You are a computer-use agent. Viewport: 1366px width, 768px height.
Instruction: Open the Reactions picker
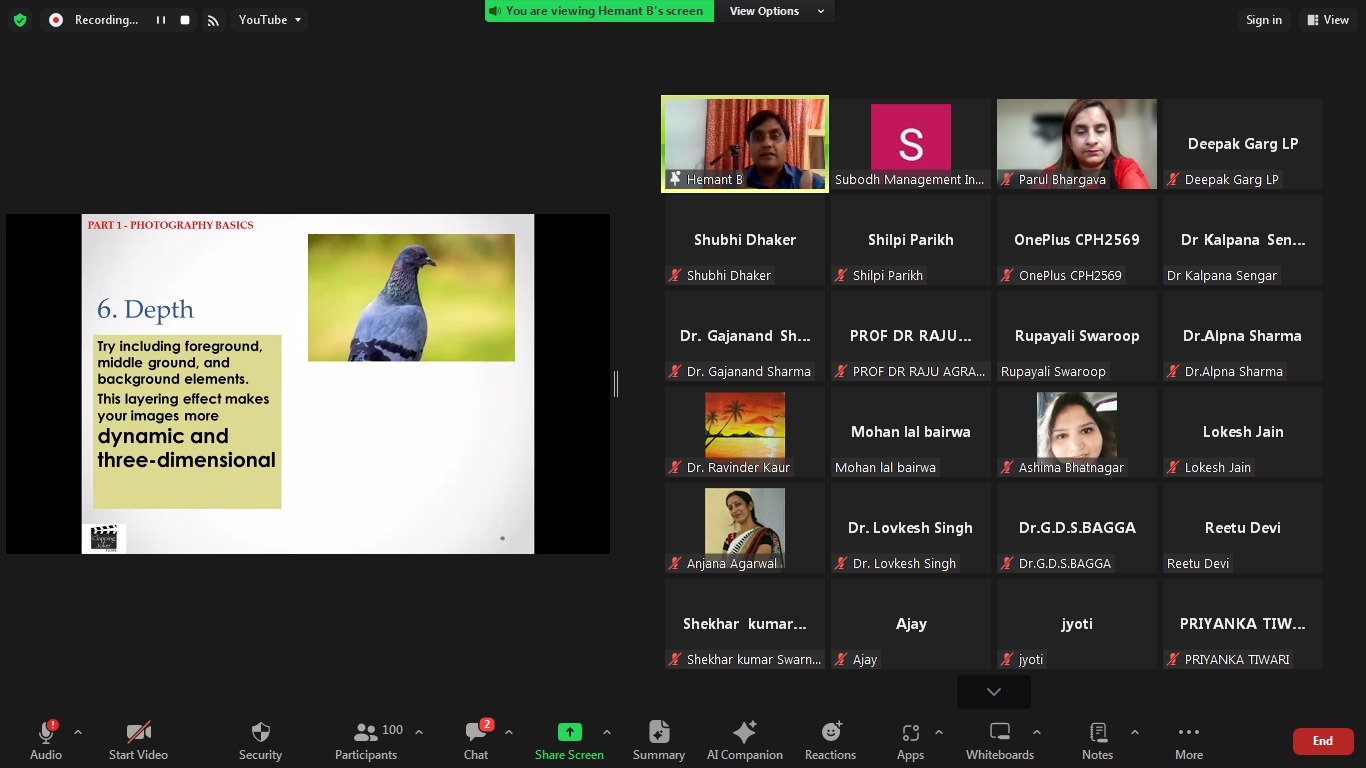830,740
